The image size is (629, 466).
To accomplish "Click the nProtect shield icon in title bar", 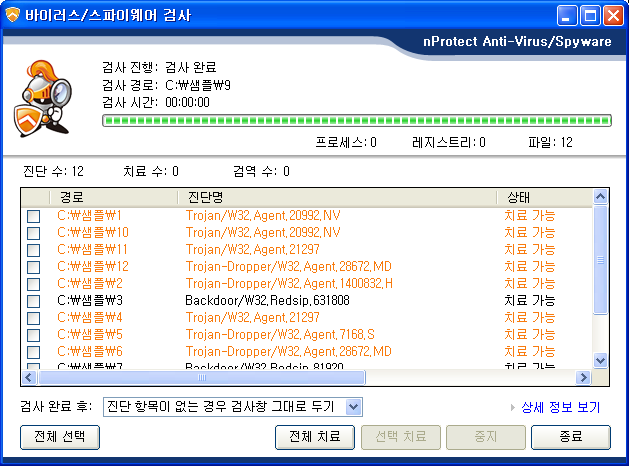I will click(12, 15).
